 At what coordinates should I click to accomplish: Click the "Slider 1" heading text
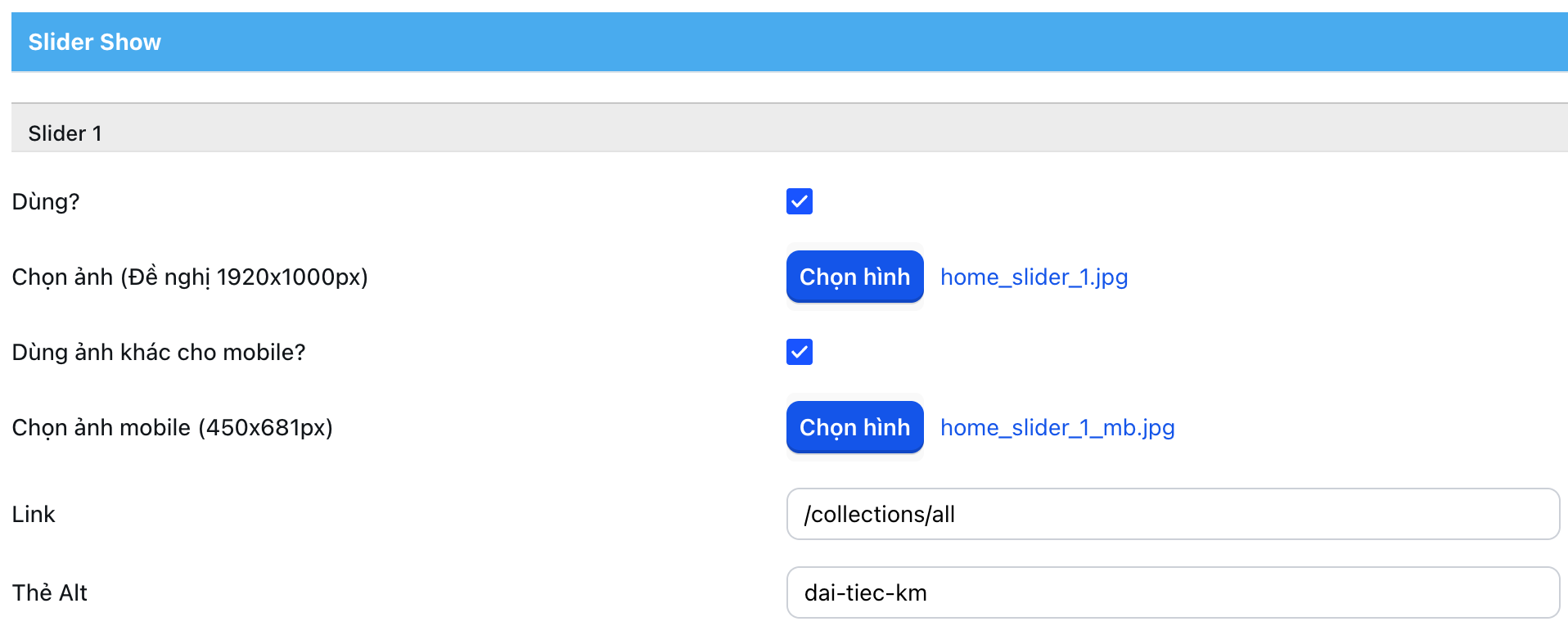65,133
